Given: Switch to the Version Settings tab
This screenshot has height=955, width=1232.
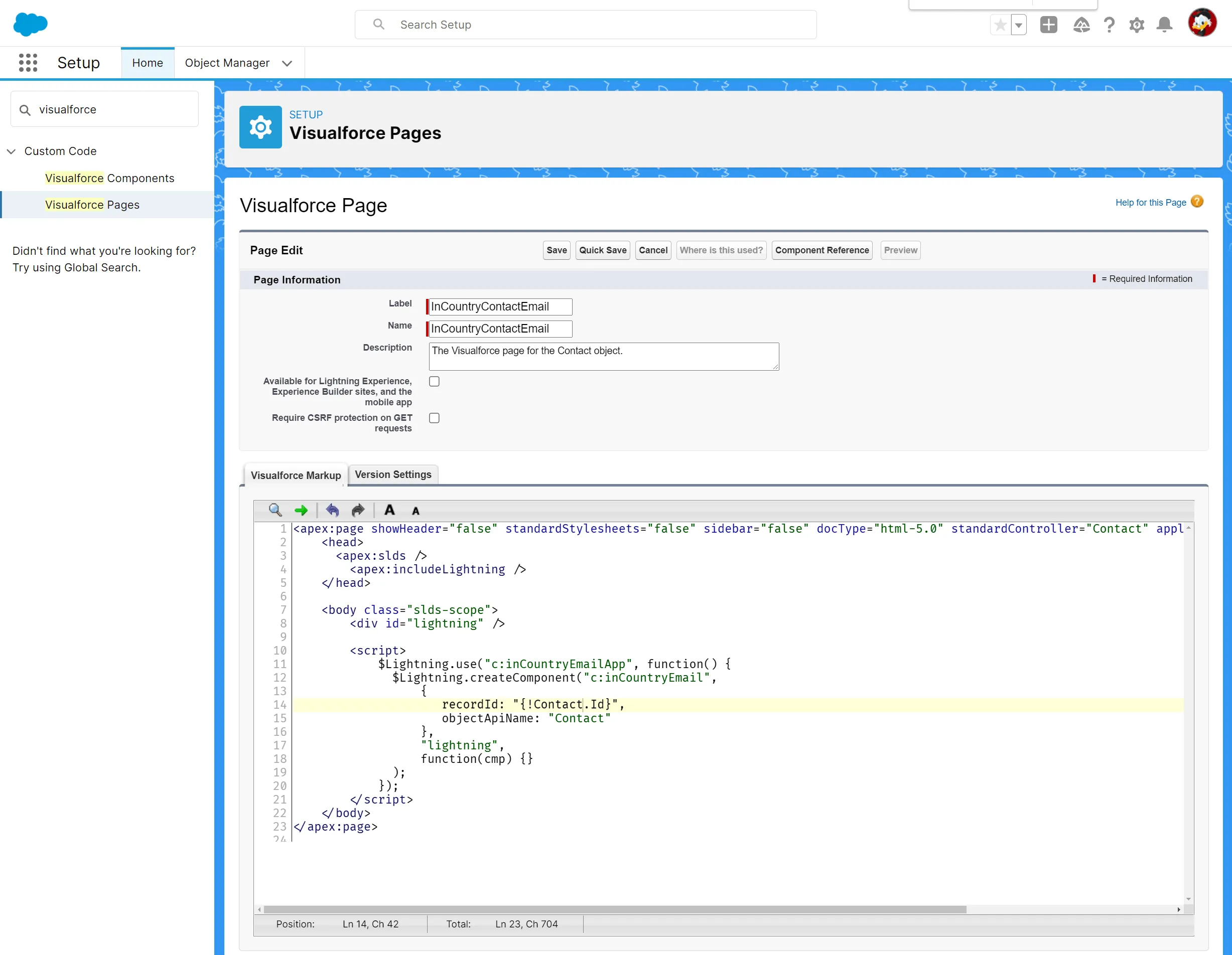Looking at the screenshot, I should 393,474.
